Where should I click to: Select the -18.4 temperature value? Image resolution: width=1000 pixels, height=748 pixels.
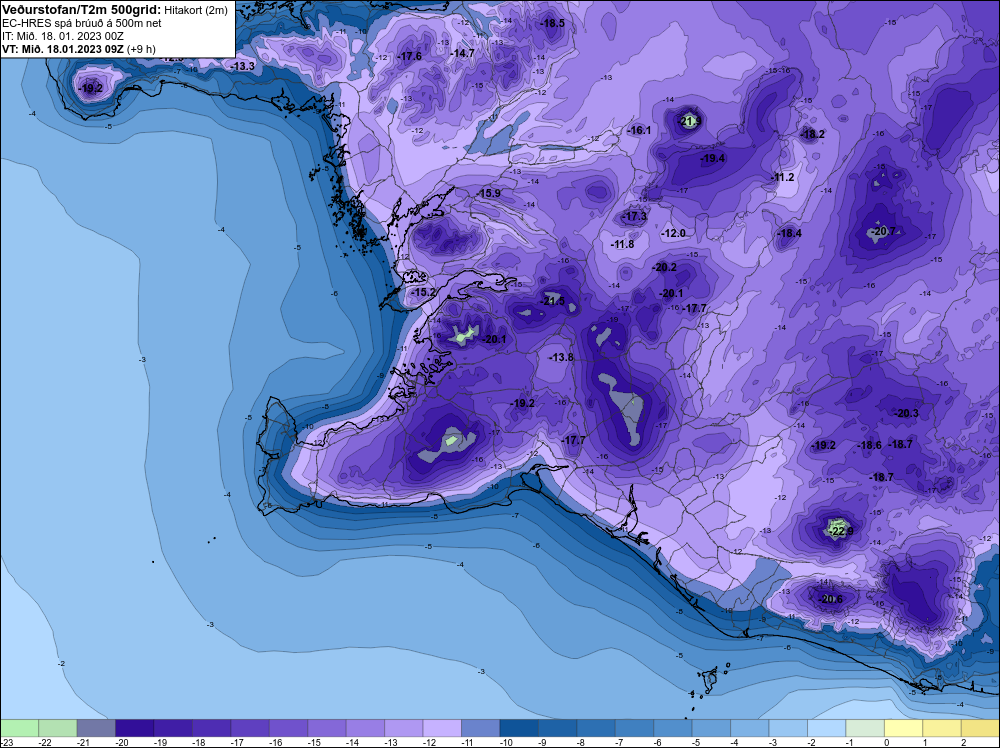tap(790, 233)
